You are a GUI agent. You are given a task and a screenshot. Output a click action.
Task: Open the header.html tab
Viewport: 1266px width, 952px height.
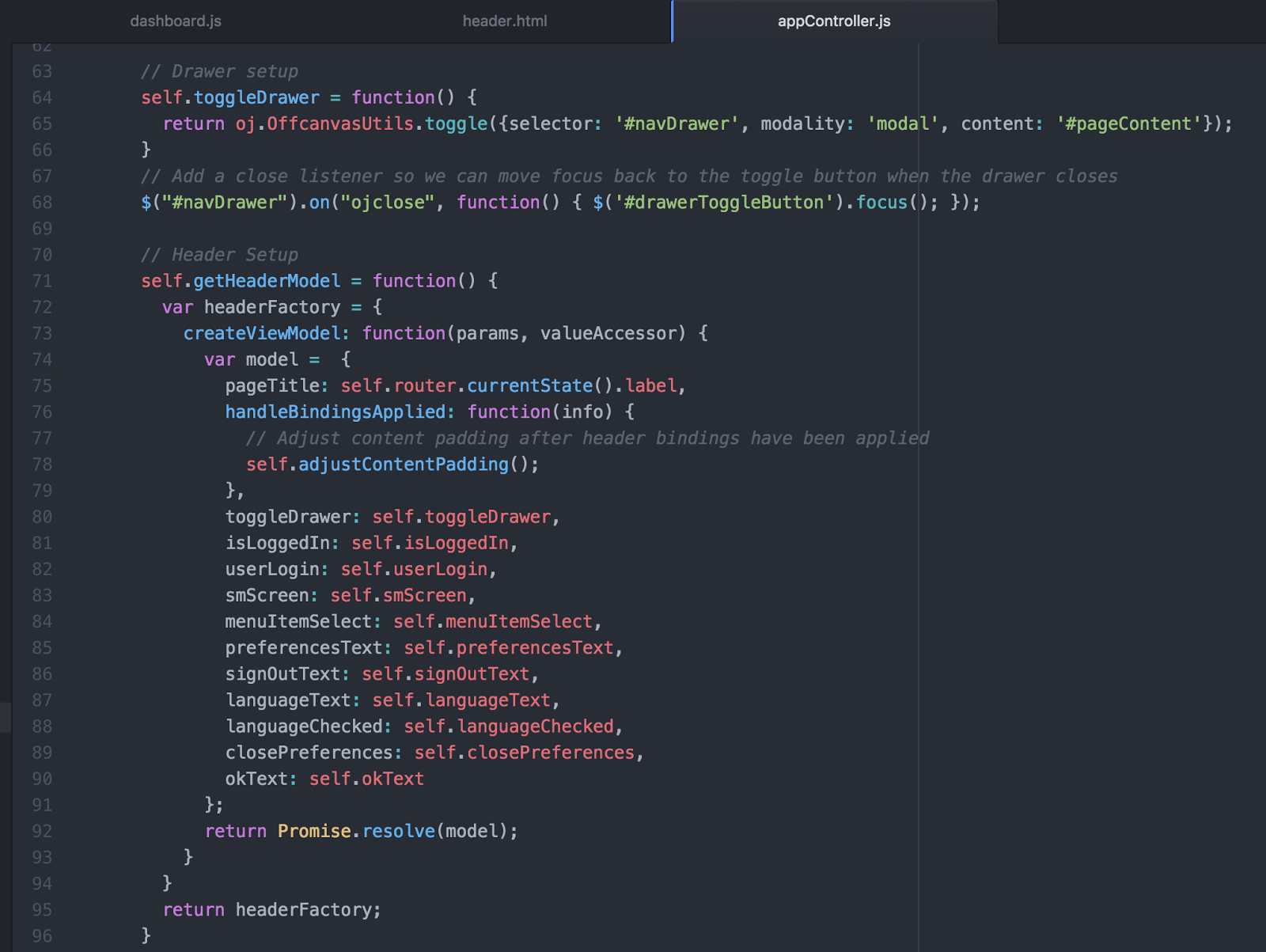[505, 21]
